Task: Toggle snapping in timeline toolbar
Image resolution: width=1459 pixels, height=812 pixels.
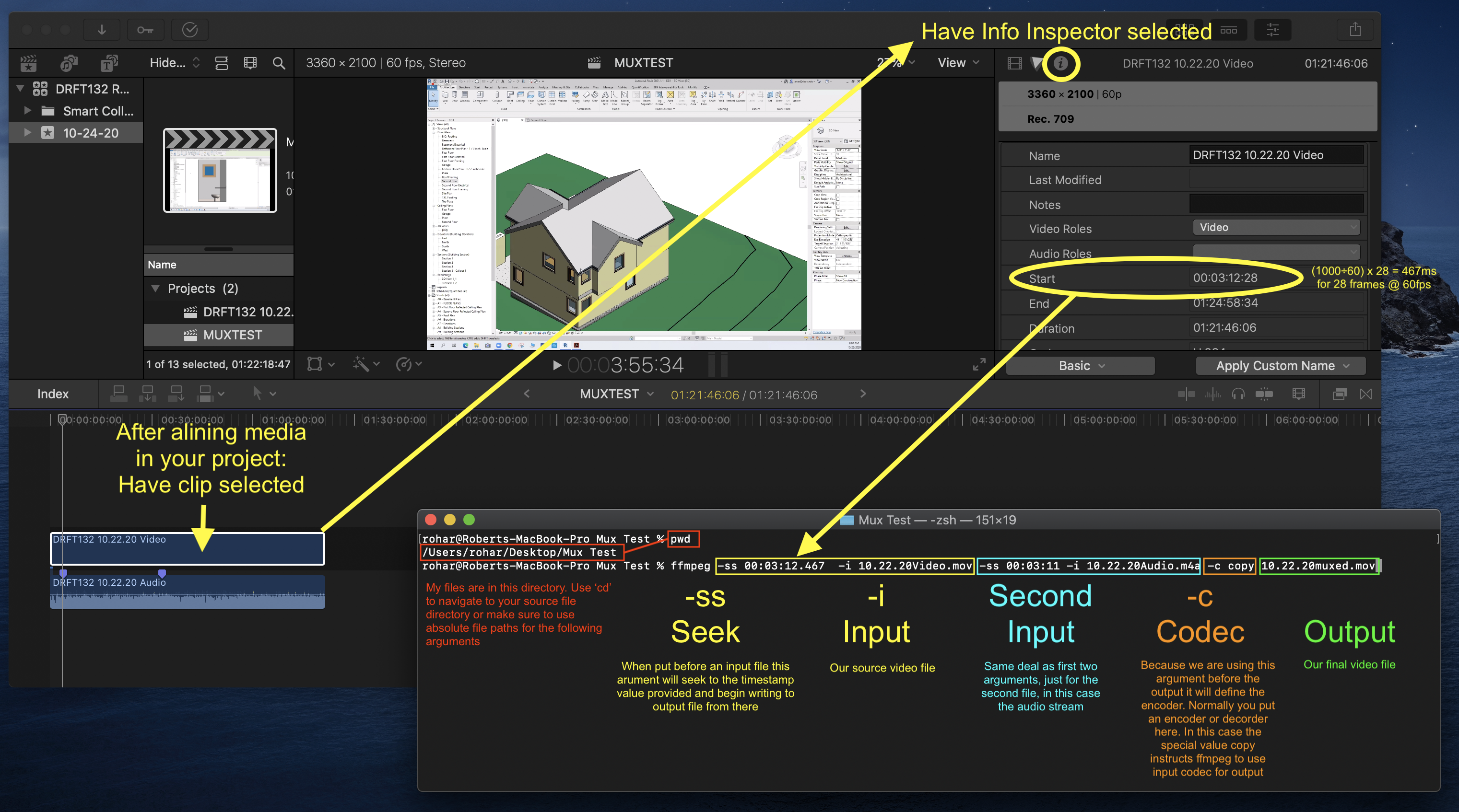Action: pyautogui.click(x=1264, y=394)
